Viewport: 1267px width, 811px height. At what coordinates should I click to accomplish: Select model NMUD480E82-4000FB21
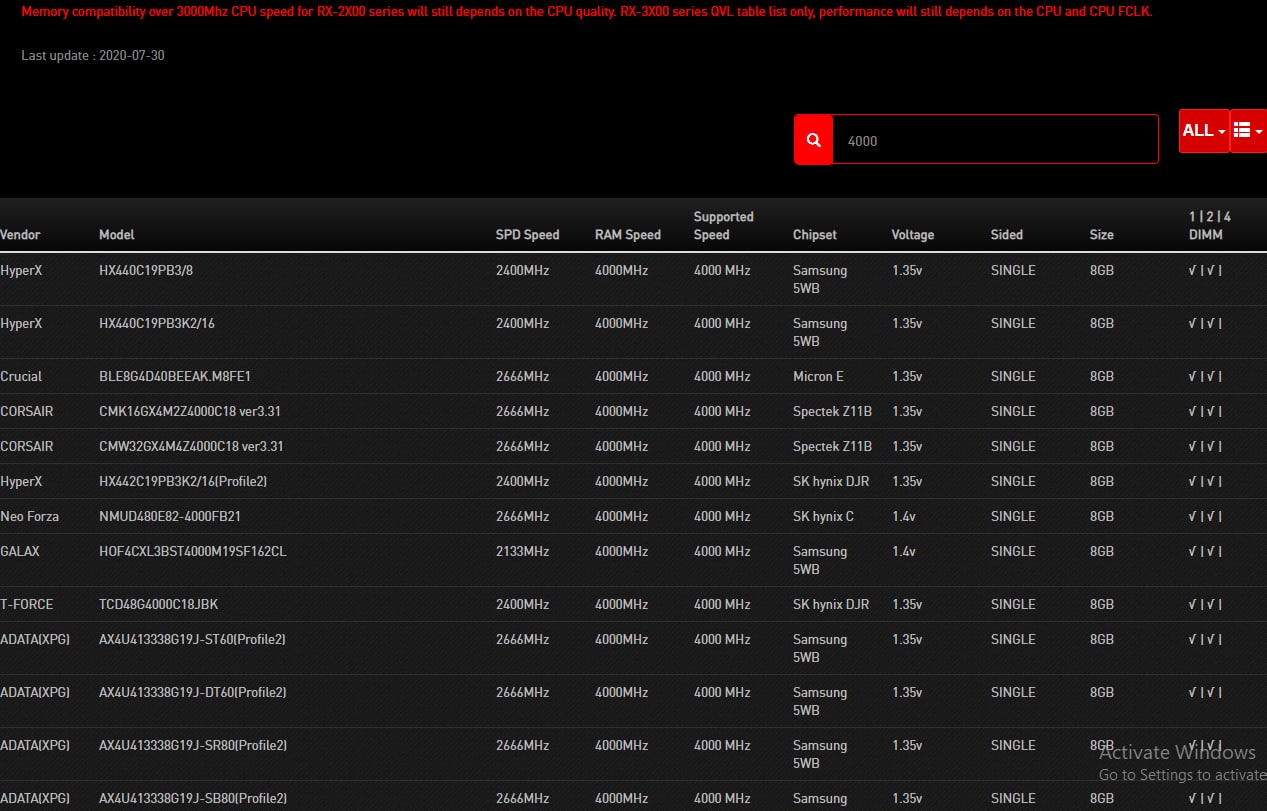point(170,517)
